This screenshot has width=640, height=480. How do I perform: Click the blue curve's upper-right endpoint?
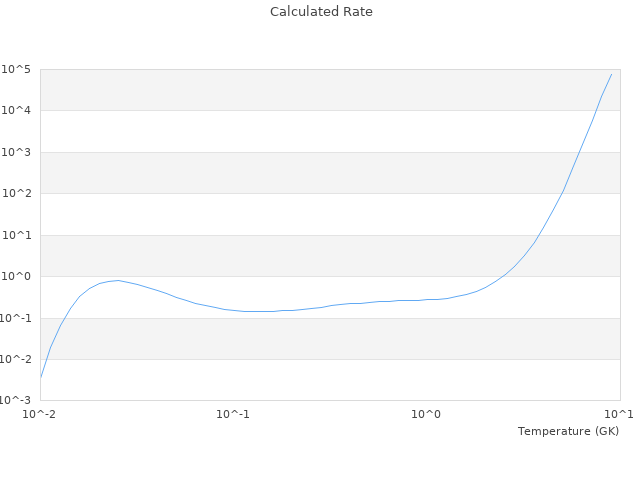coord(611,74)
